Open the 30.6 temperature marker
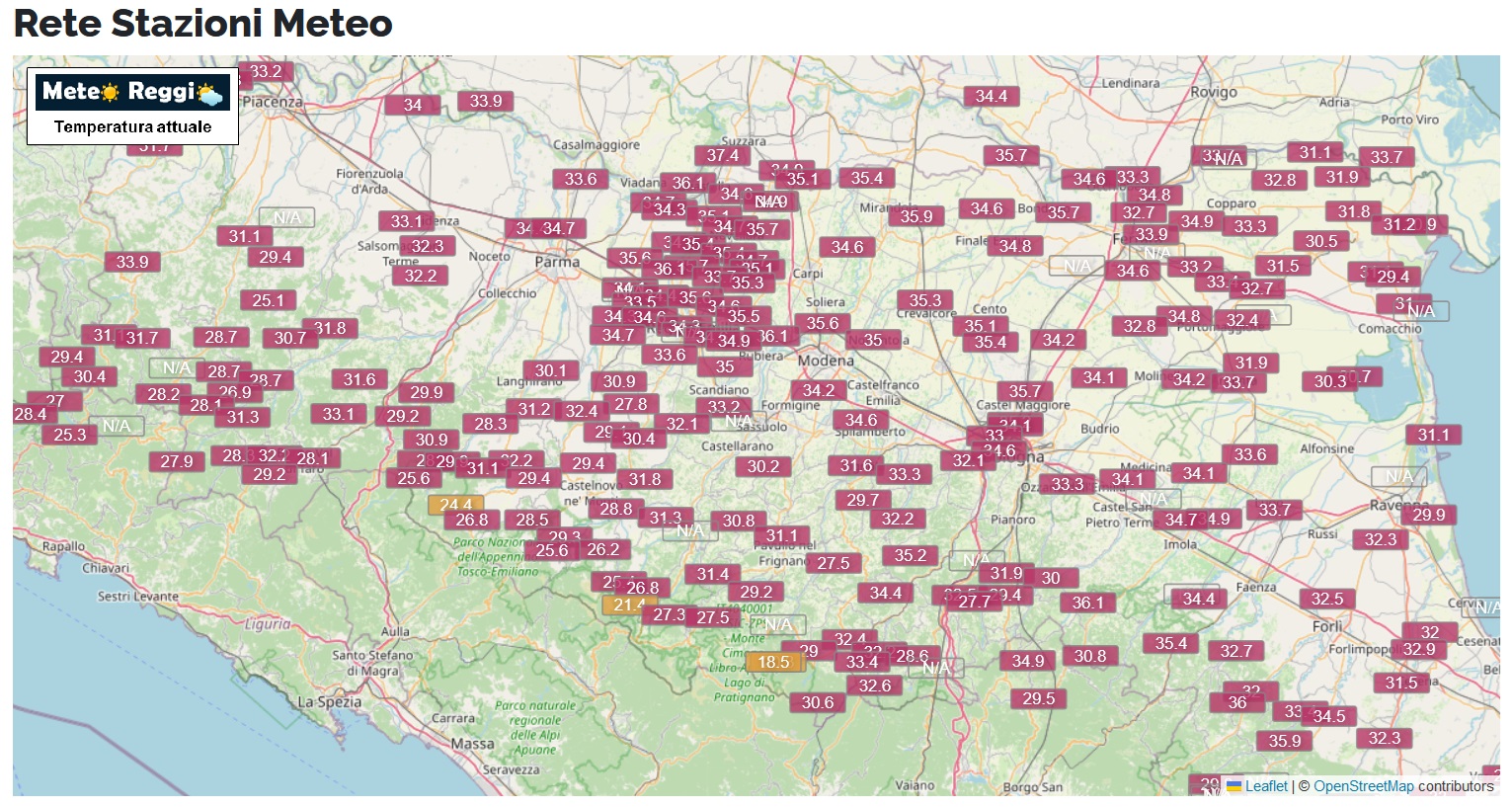The image size is (1512, 807). (x=818, y=702)
